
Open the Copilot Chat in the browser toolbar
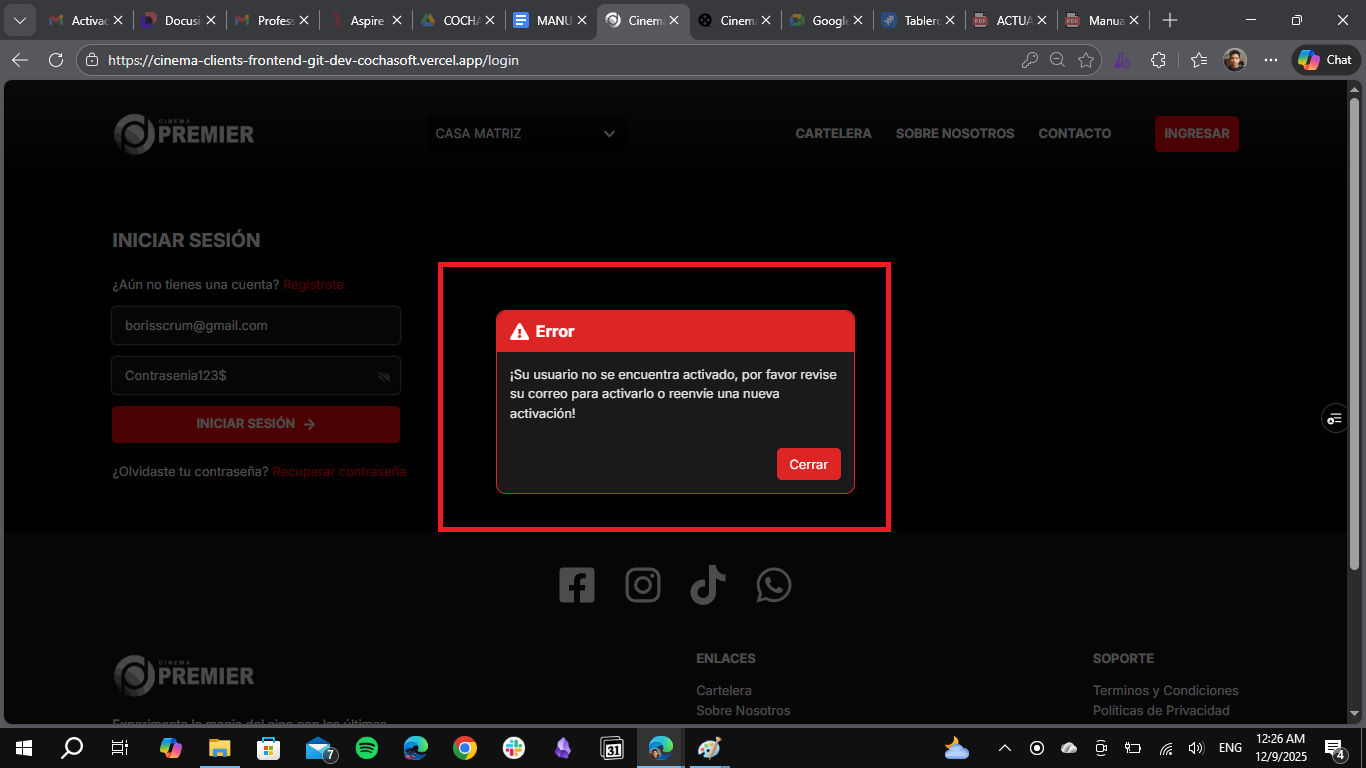[x=1324, y=59]
